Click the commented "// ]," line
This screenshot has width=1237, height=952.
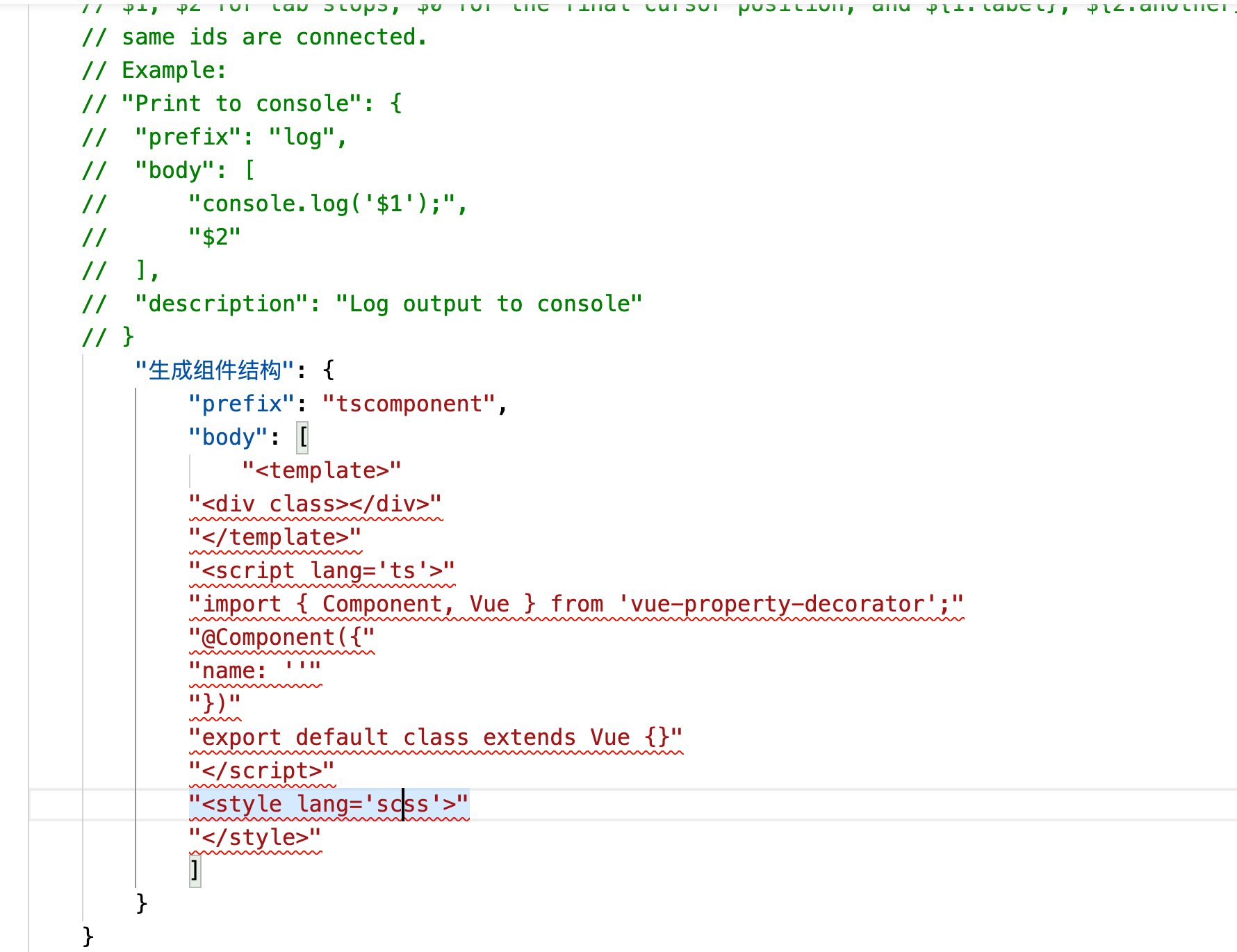click(121, 270)
